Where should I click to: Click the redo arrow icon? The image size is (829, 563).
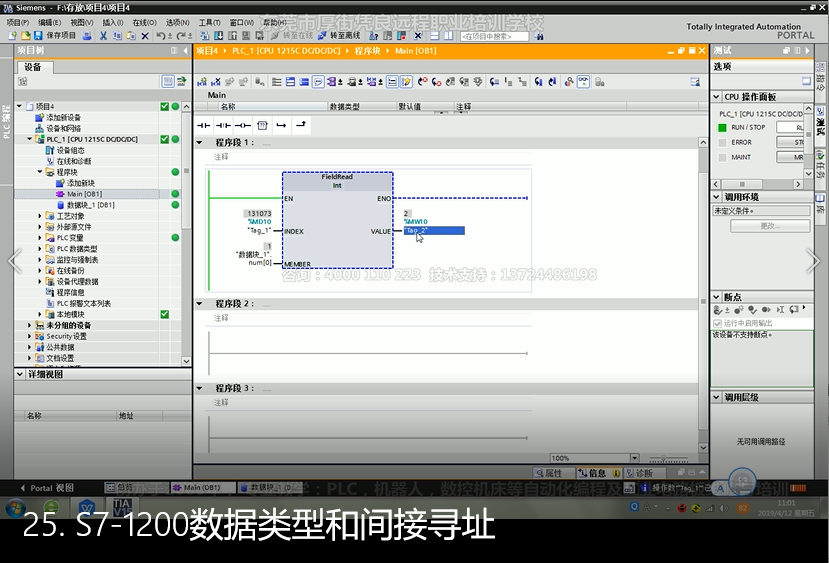181,36
